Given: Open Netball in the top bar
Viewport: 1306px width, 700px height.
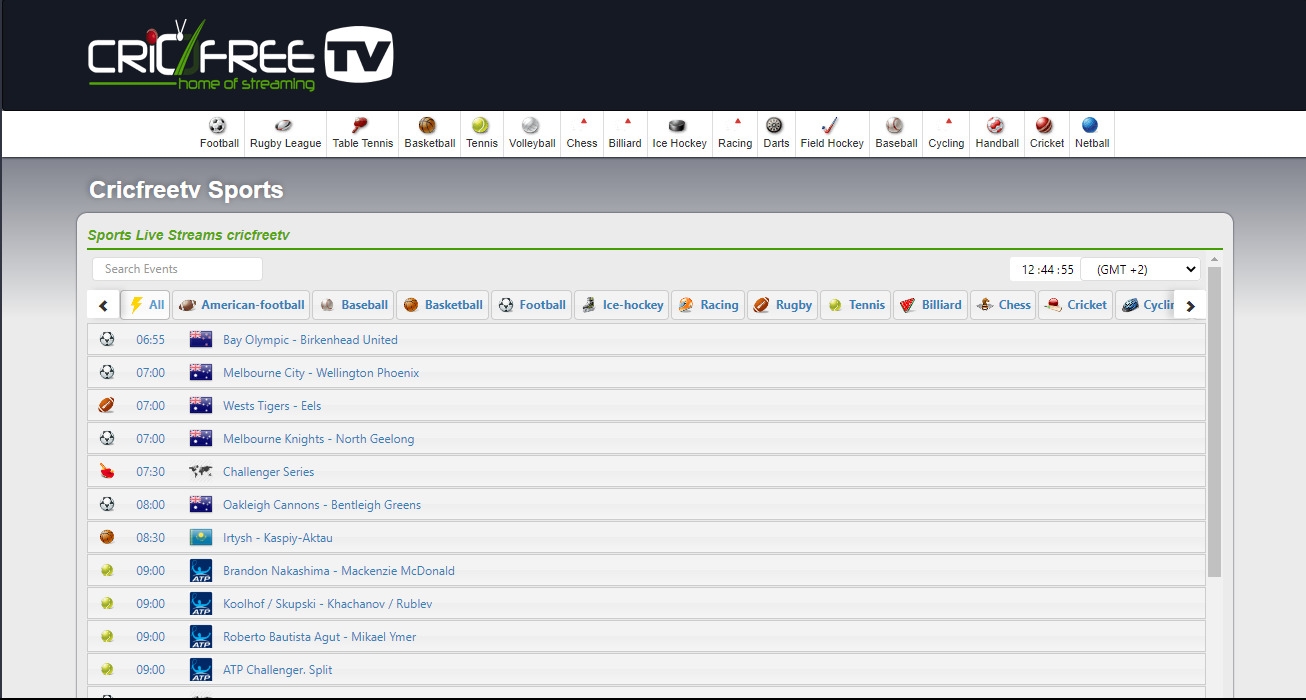Looking at the screenshot, I should [x=1092, y=134].
